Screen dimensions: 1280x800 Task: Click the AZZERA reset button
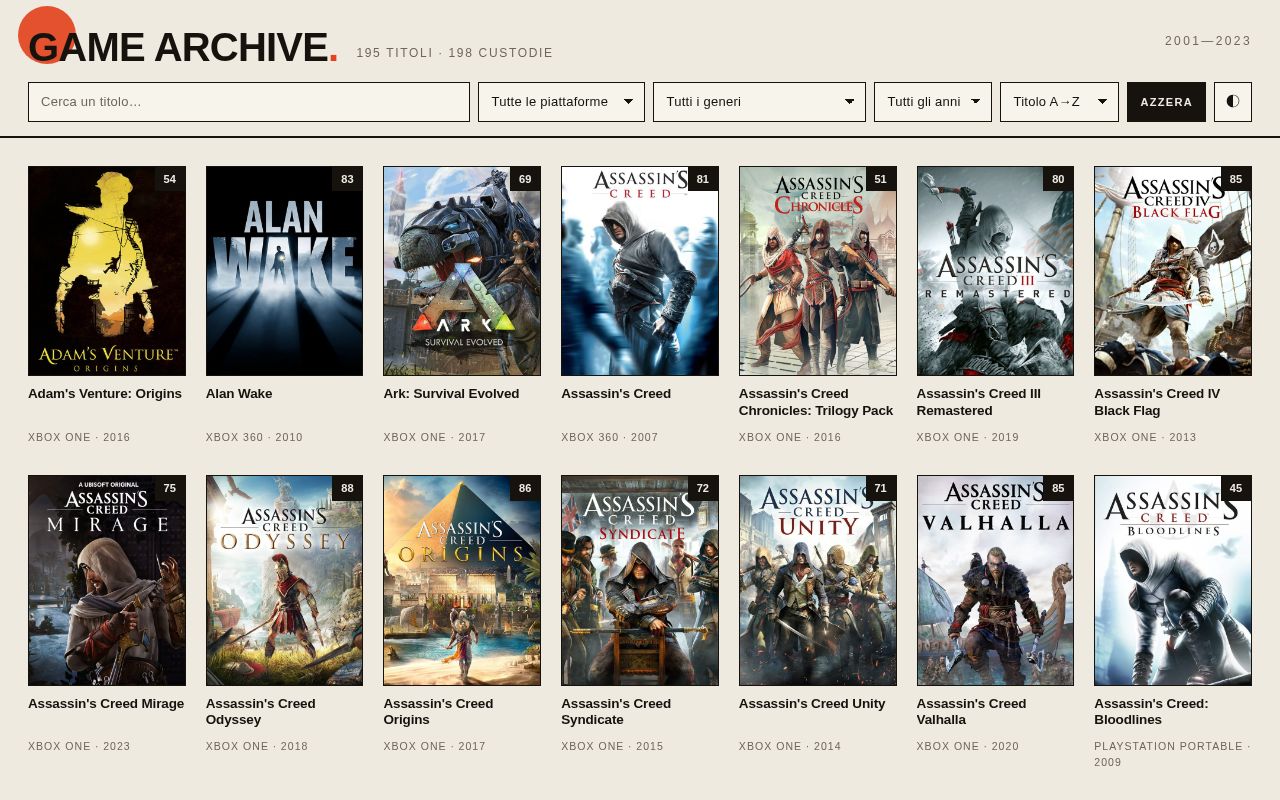click(x=1166, y=102)
